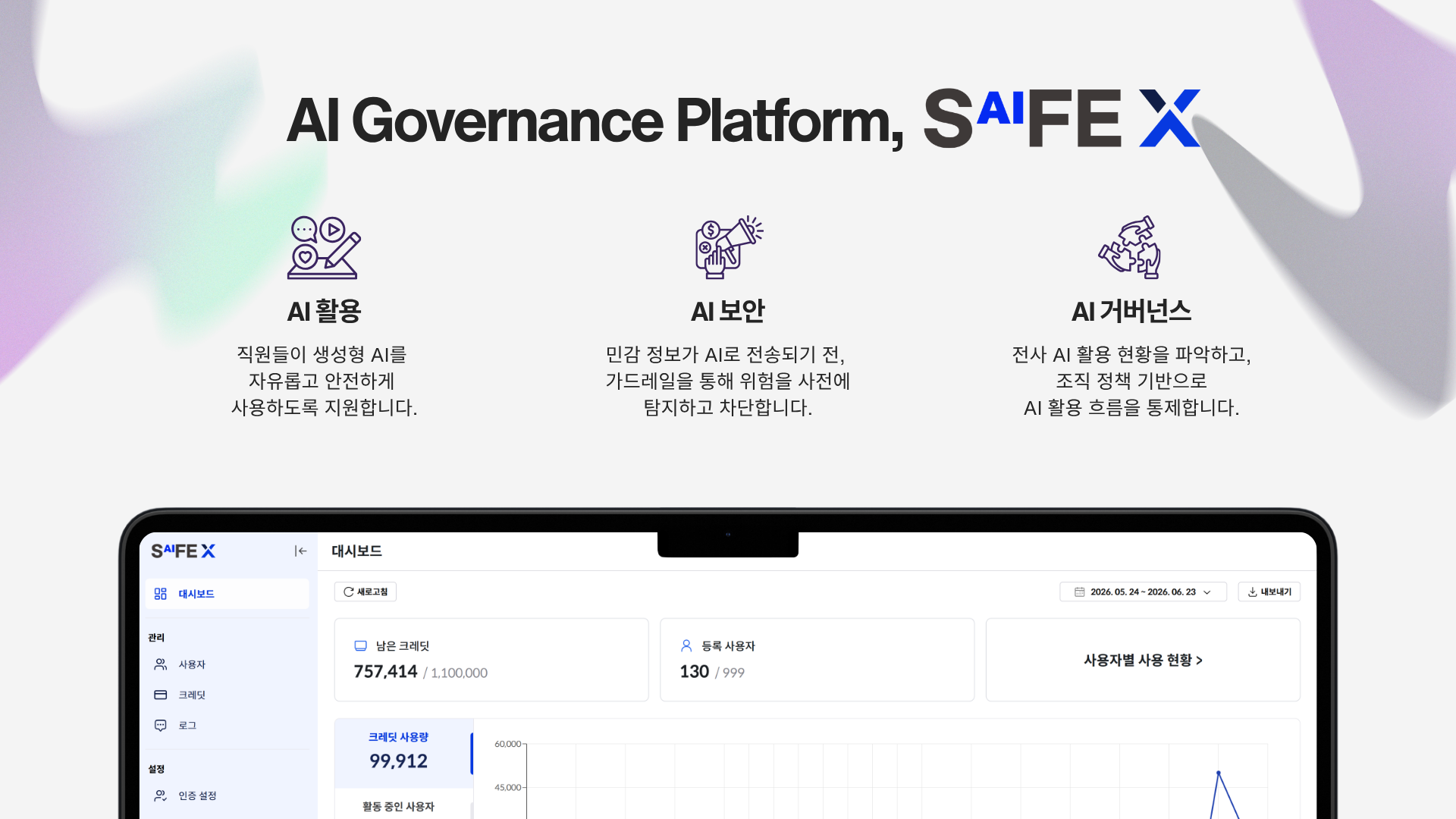Click the dashboard grid icon next to 대시보드
Image resolution: width=1456 pixels, height=819 pixels.
point(160,594)
